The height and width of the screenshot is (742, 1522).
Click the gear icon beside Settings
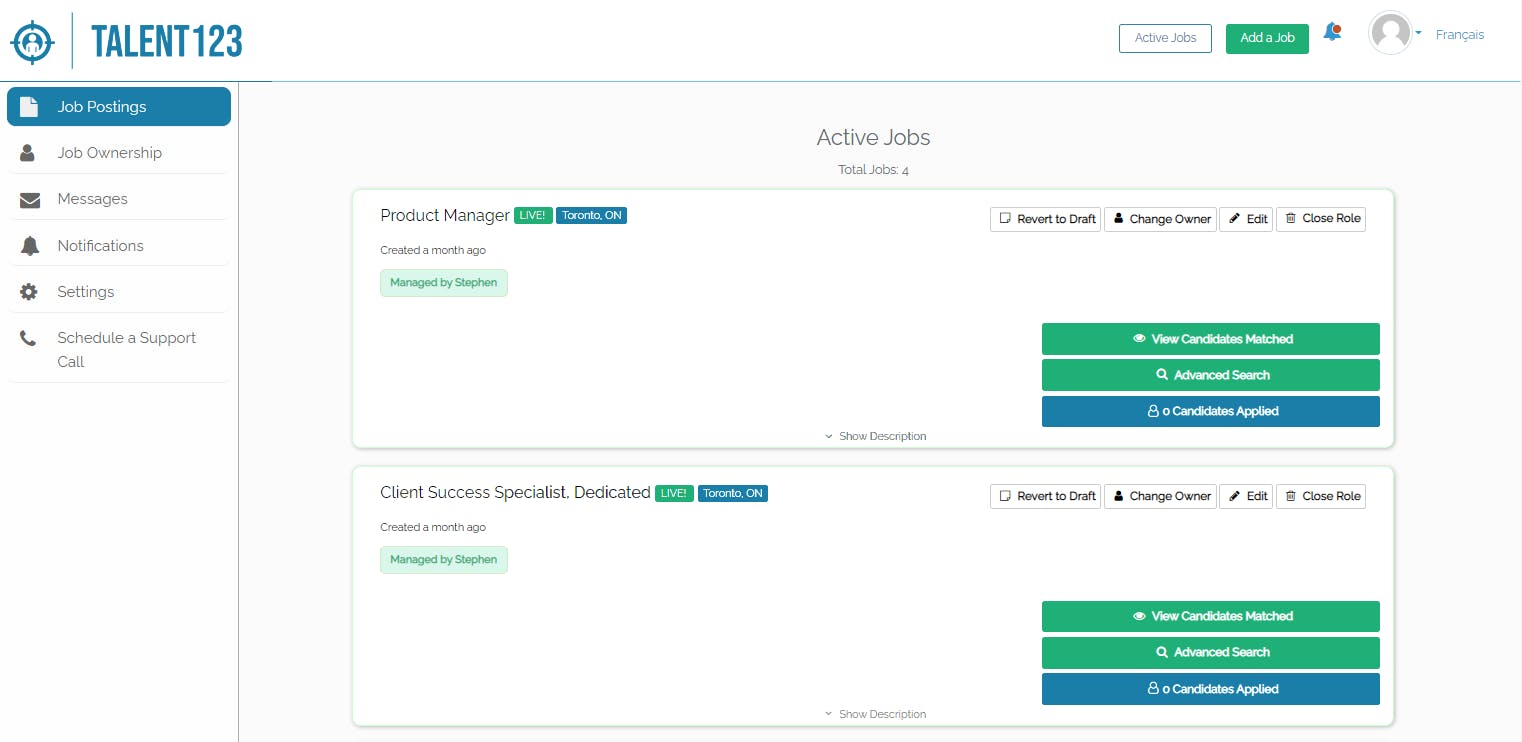29,292
